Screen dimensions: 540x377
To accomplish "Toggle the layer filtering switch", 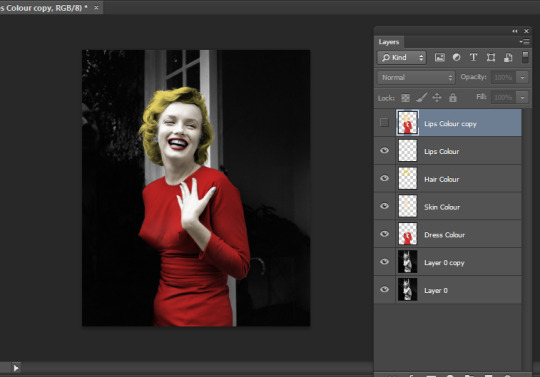I will point(525,57).
